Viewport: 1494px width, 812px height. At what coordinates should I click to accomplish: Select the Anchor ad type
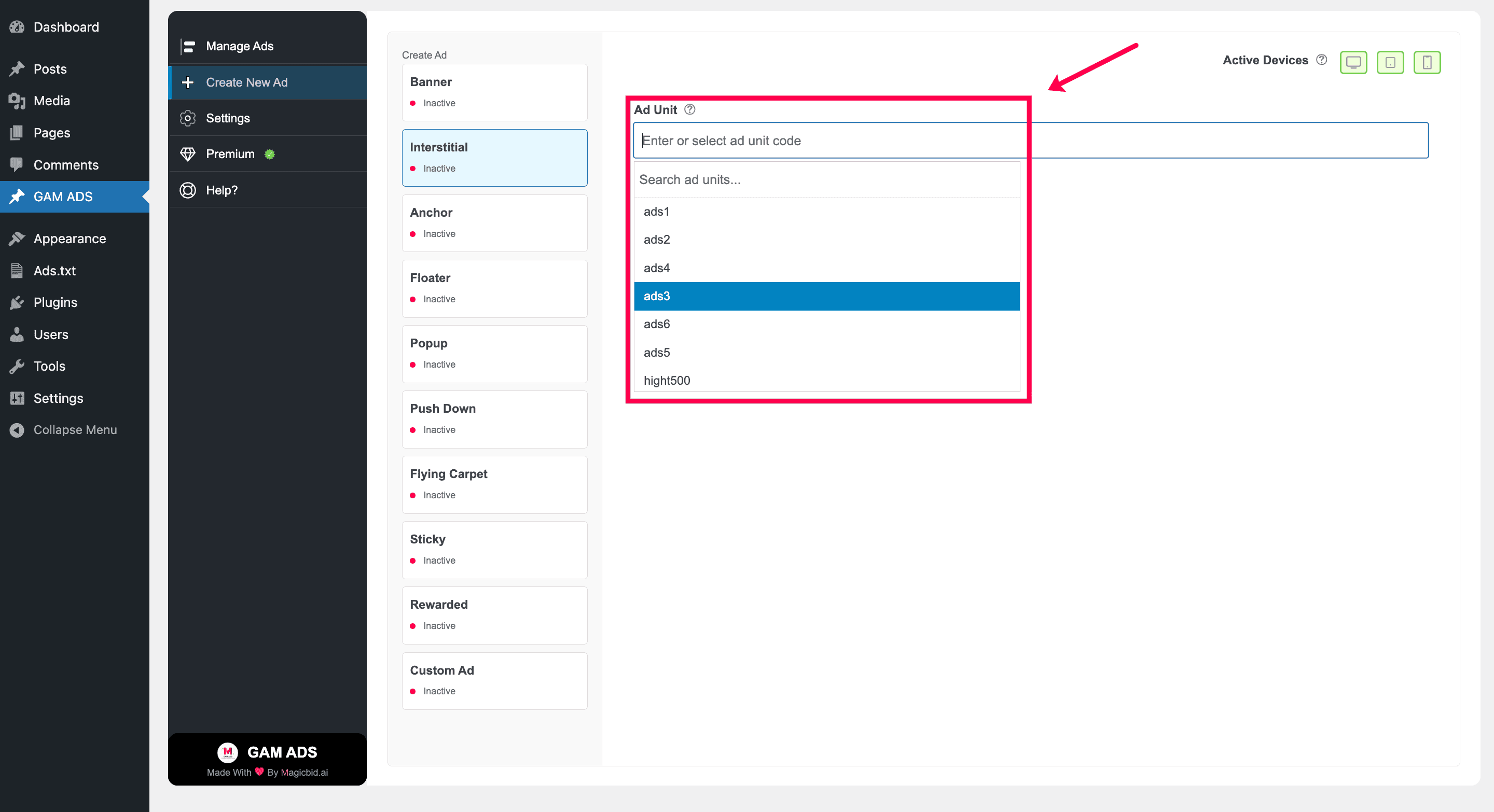[x=494, y=223]
